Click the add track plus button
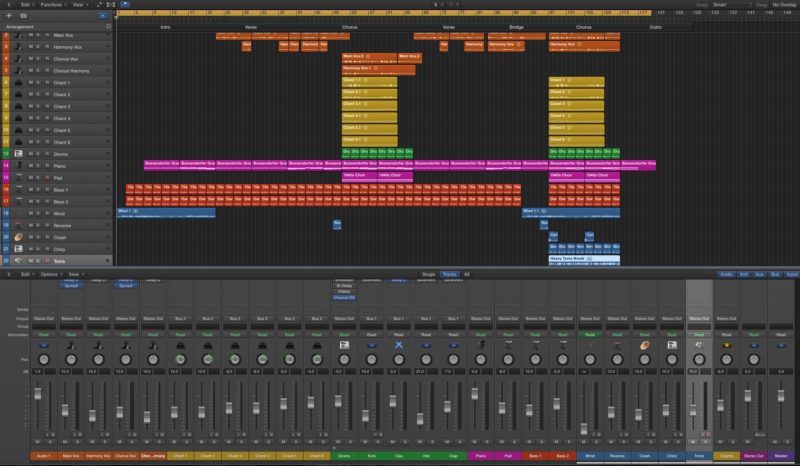The height and width of the screenshot is (466, 800). pos(9,16)
